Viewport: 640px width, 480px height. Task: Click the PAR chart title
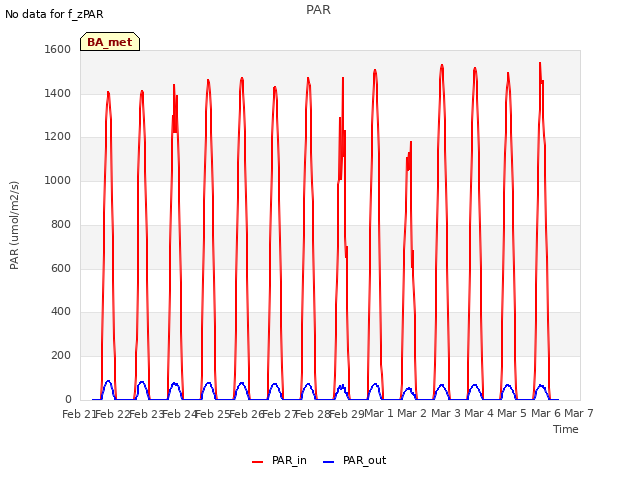[318, 9]
